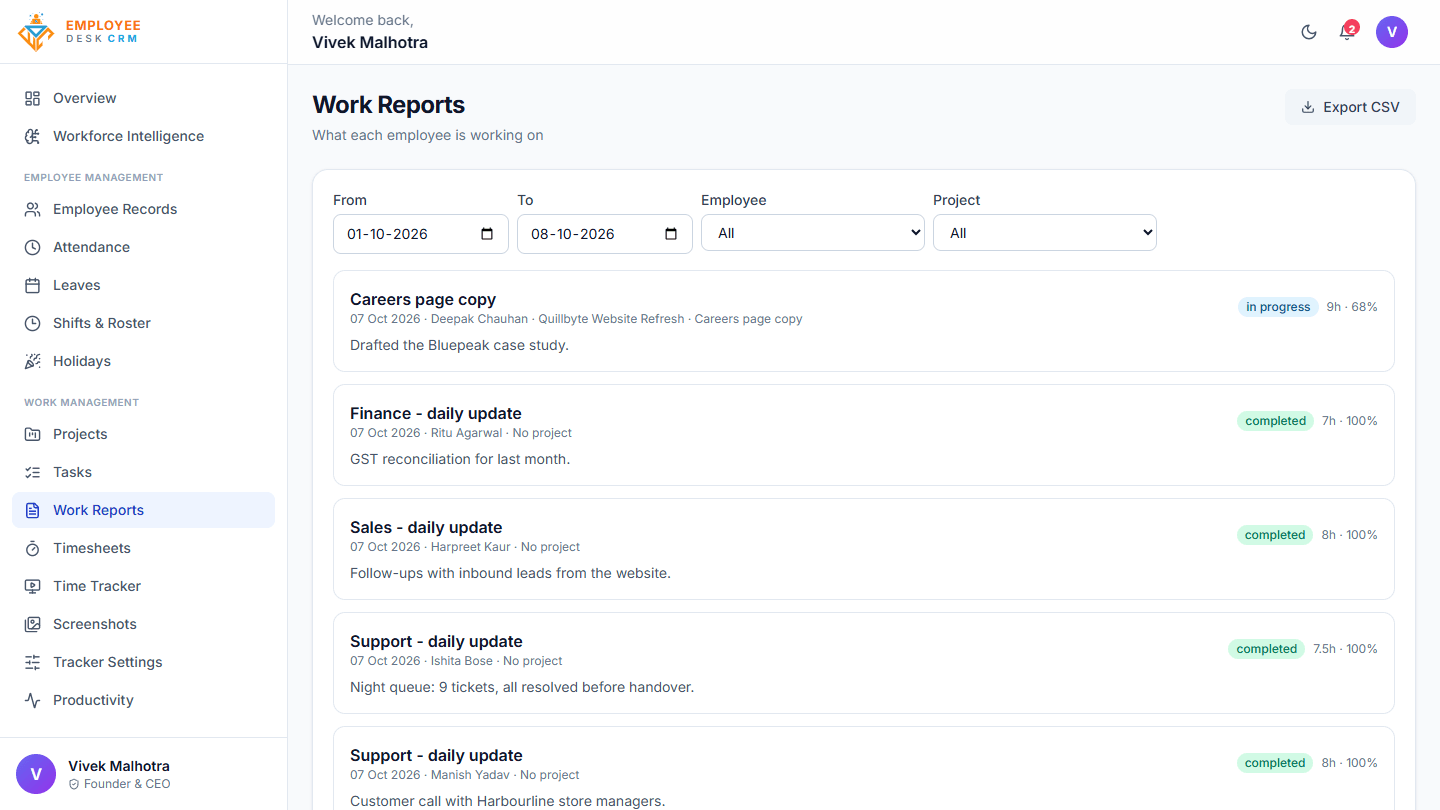Open Ishita Bose's Support daily update
The width and height of the screenshot is (1440, 810).
864,663
